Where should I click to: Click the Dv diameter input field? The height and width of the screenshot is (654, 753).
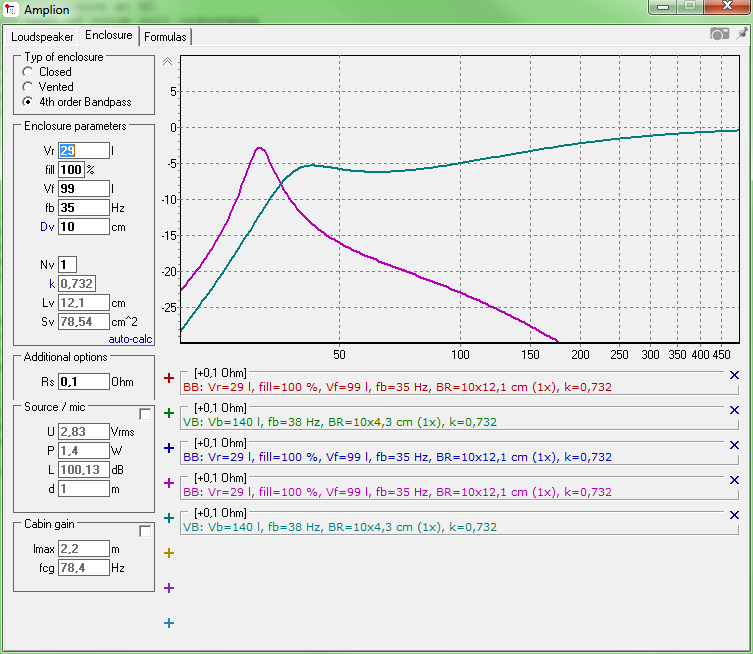(x=84, y=227)
